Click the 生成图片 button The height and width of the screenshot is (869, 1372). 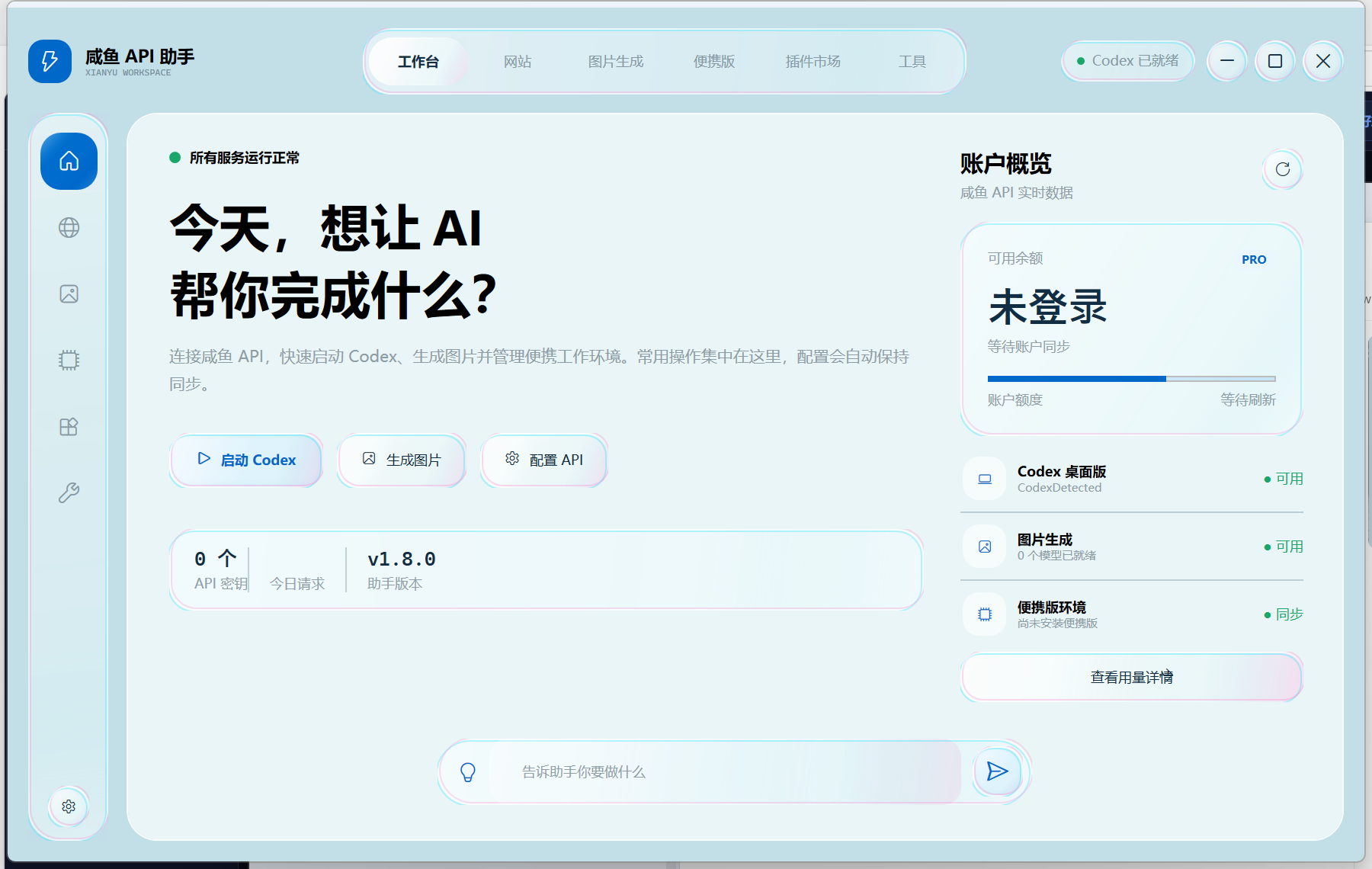402,460
